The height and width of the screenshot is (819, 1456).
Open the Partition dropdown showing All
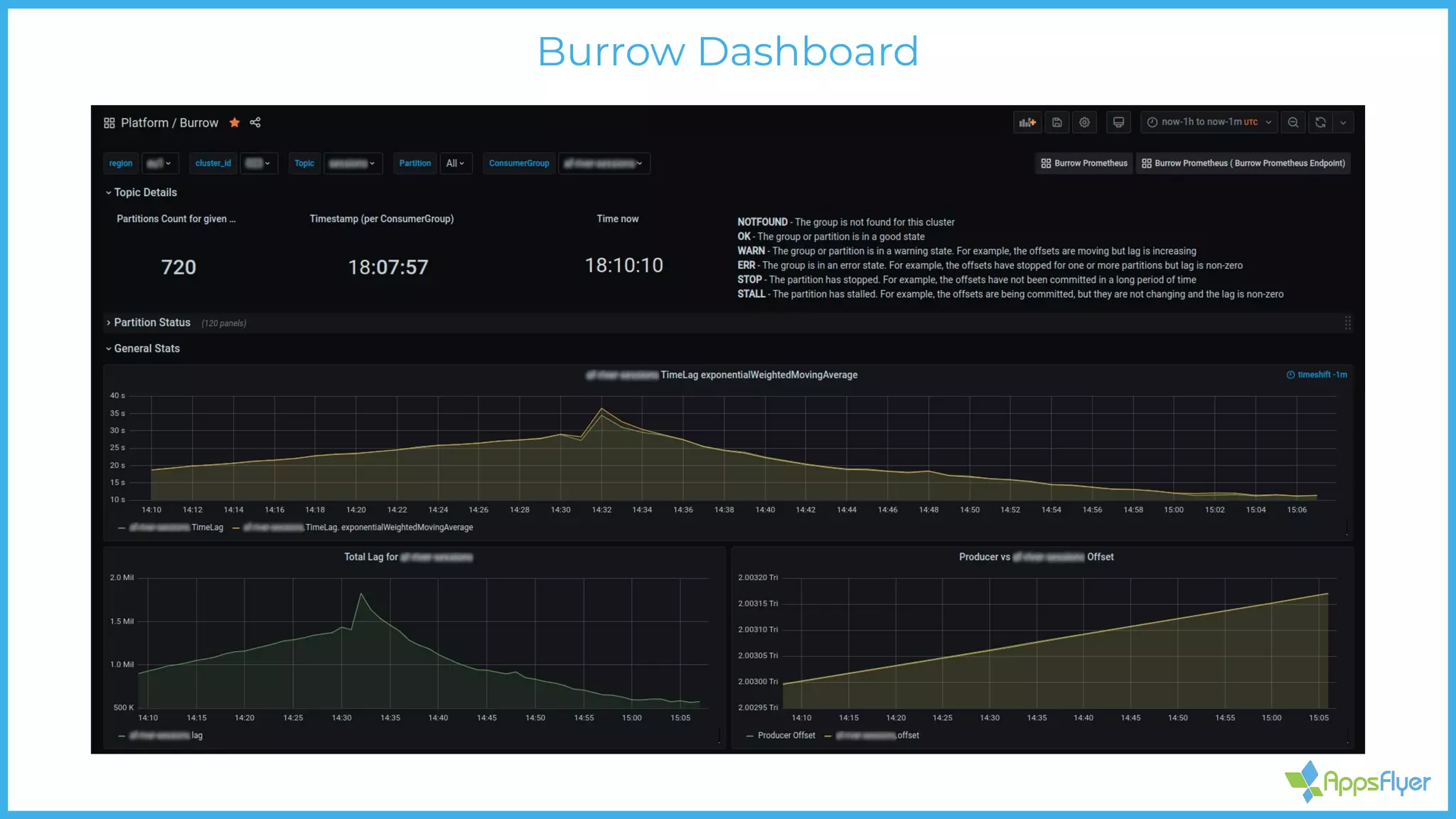pos(455,164)
